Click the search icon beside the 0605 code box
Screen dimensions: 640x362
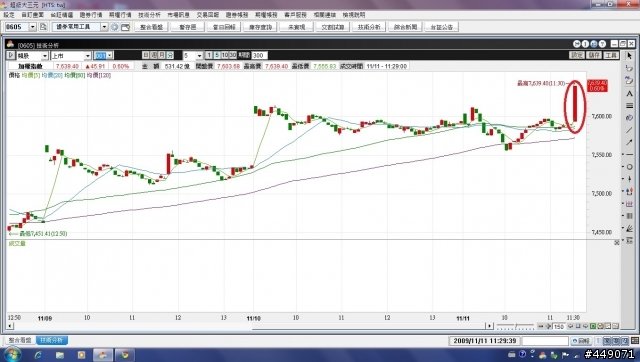click(43, 27)
